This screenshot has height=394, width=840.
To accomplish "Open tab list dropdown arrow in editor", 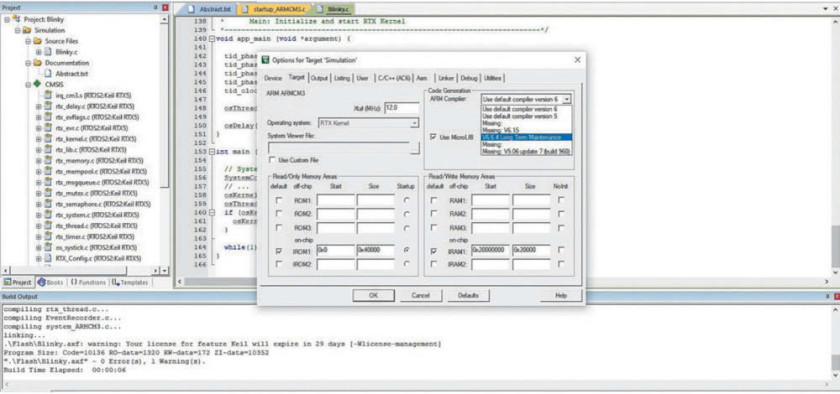I will pyautogui.click(x=826, y=9).
